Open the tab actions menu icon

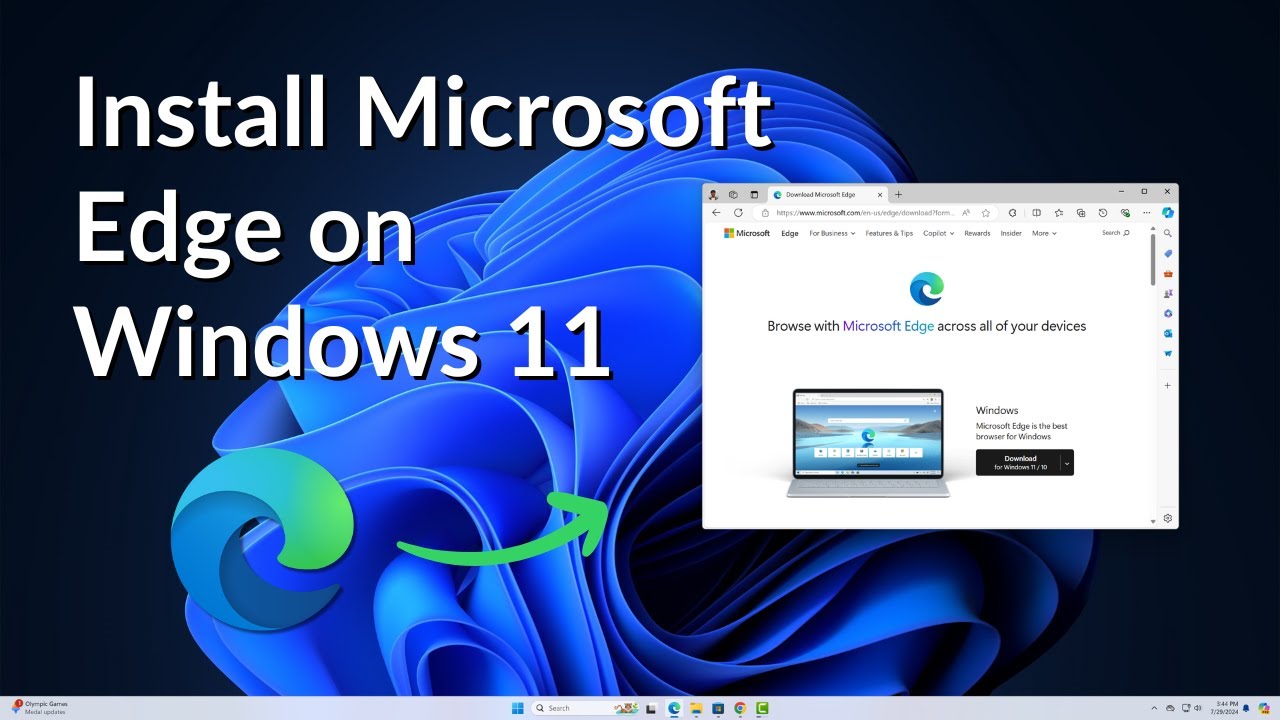coord(754,195)
